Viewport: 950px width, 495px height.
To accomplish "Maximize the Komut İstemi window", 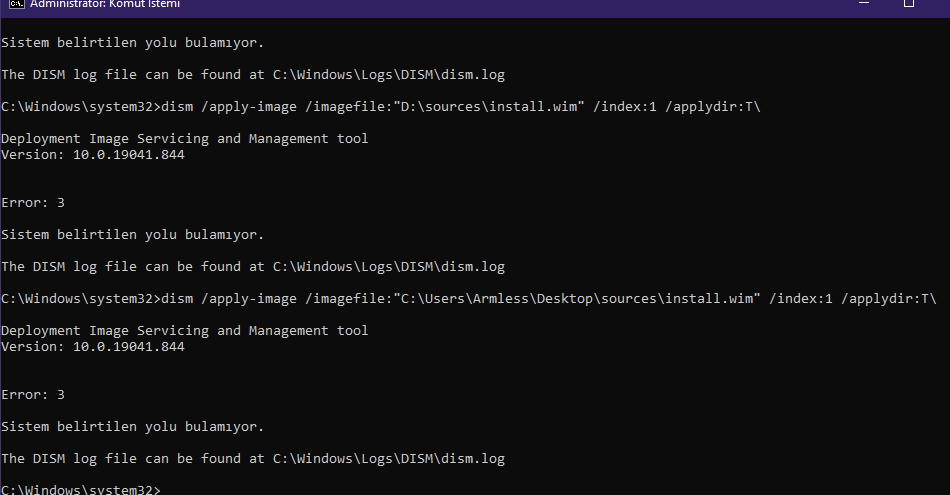I will click(x=909, y=5).
